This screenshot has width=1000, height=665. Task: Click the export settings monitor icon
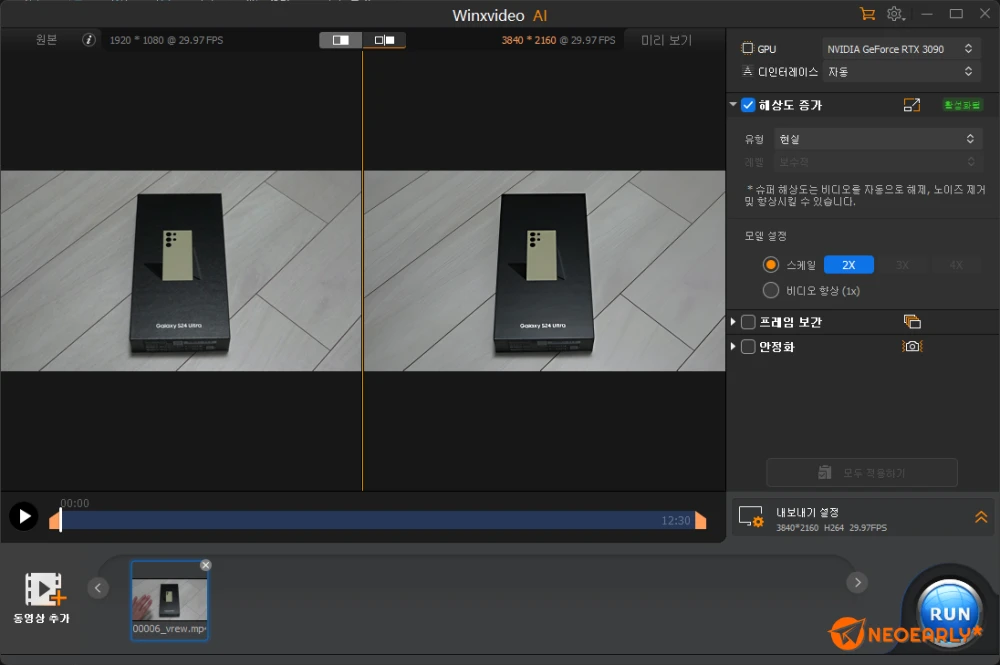coord(751,517)
